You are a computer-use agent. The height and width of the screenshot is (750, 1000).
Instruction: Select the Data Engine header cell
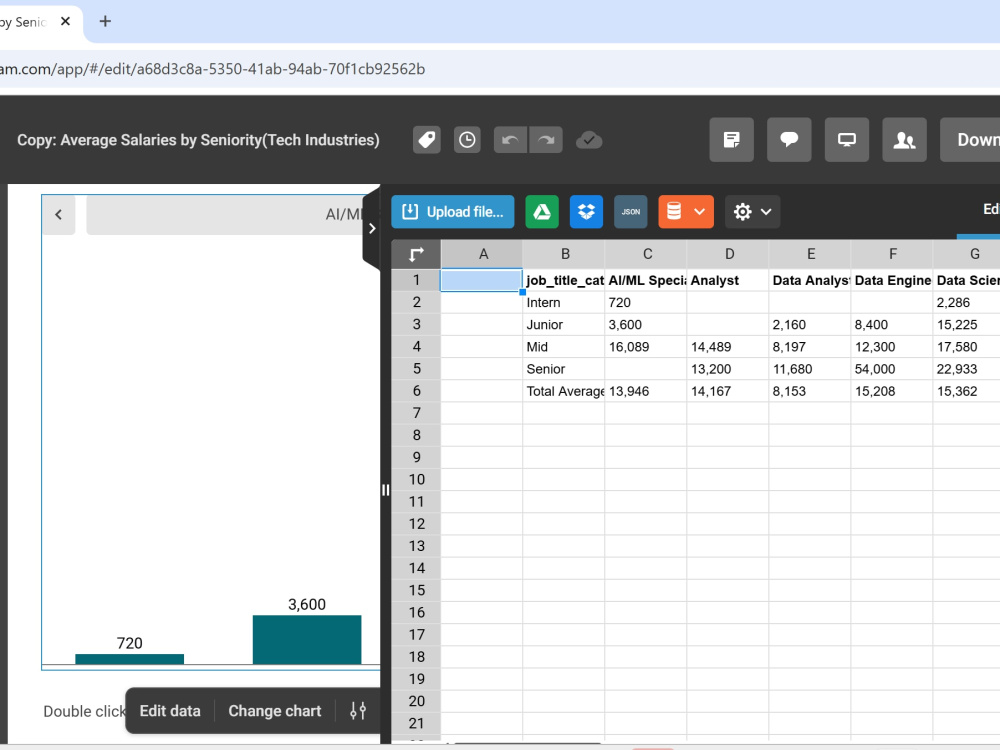893,280
